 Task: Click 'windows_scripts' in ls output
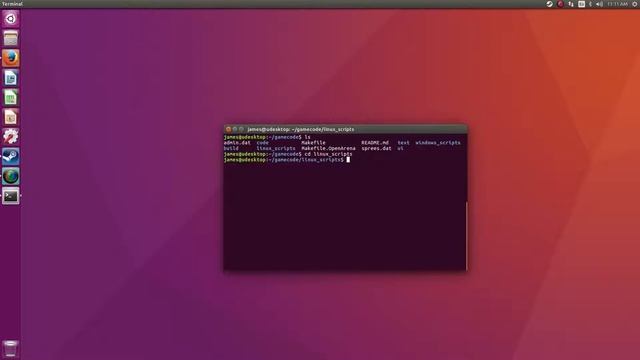[x=438, y=143]
